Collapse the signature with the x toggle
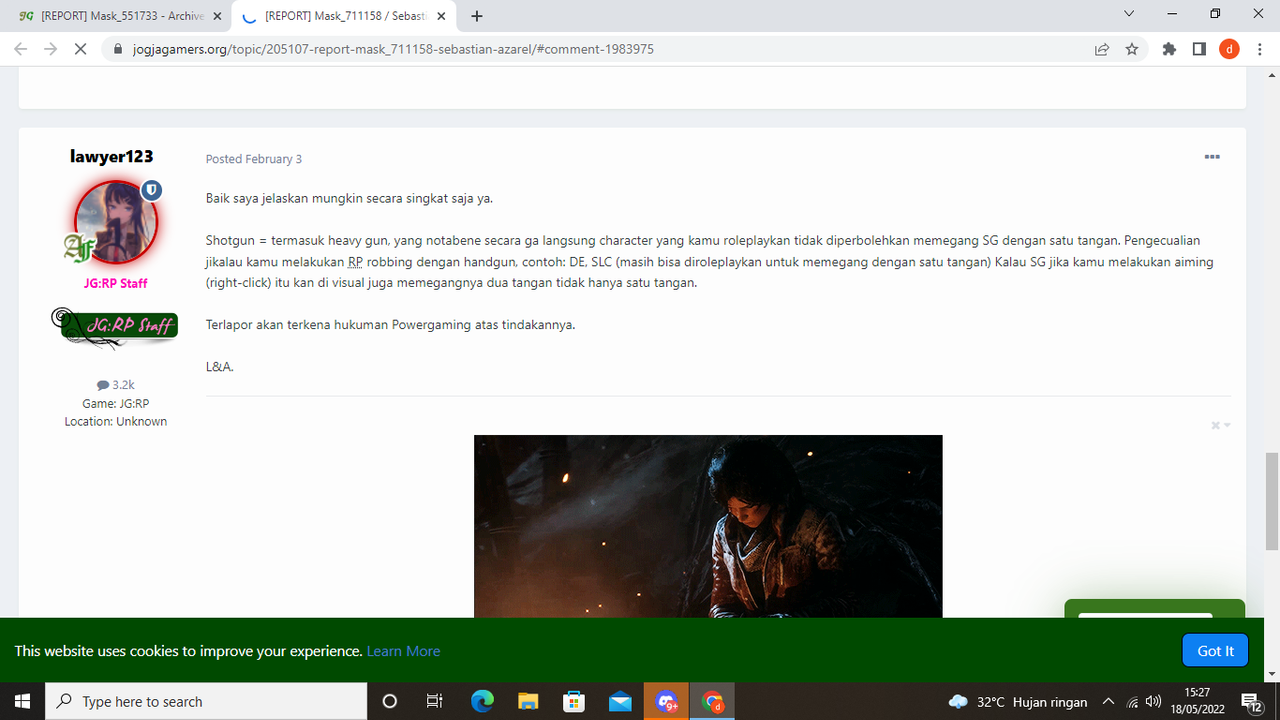1280x720 pixels. (1220, 425)
